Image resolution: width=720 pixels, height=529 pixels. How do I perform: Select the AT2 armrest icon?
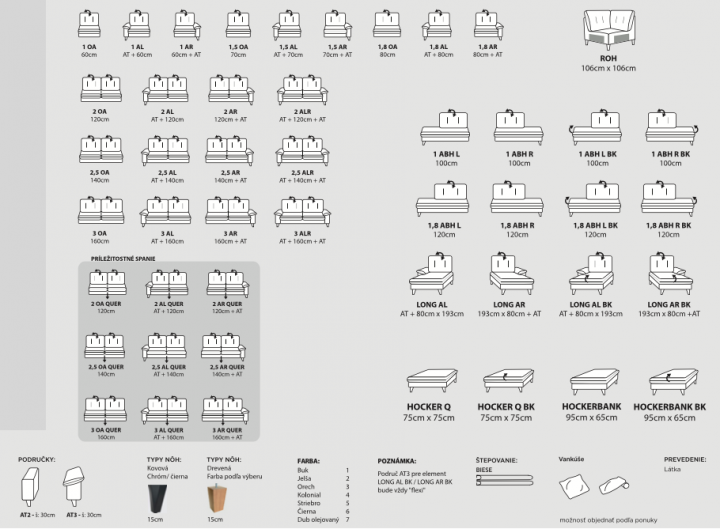(30, 489)
